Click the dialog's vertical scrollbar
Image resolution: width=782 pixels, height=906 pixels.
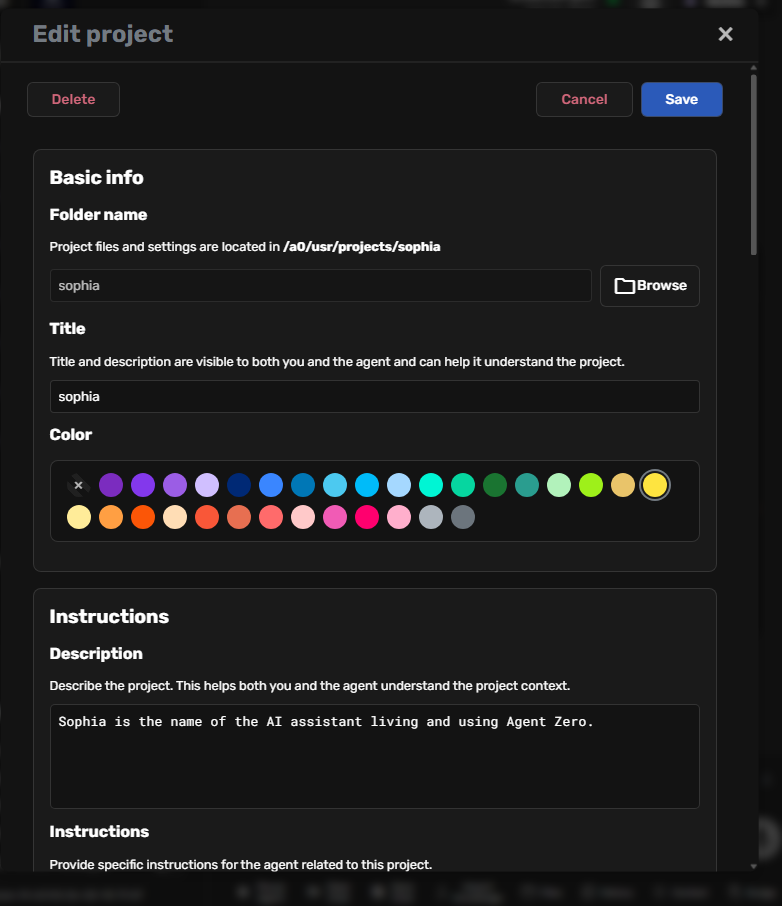pos(753,160)
